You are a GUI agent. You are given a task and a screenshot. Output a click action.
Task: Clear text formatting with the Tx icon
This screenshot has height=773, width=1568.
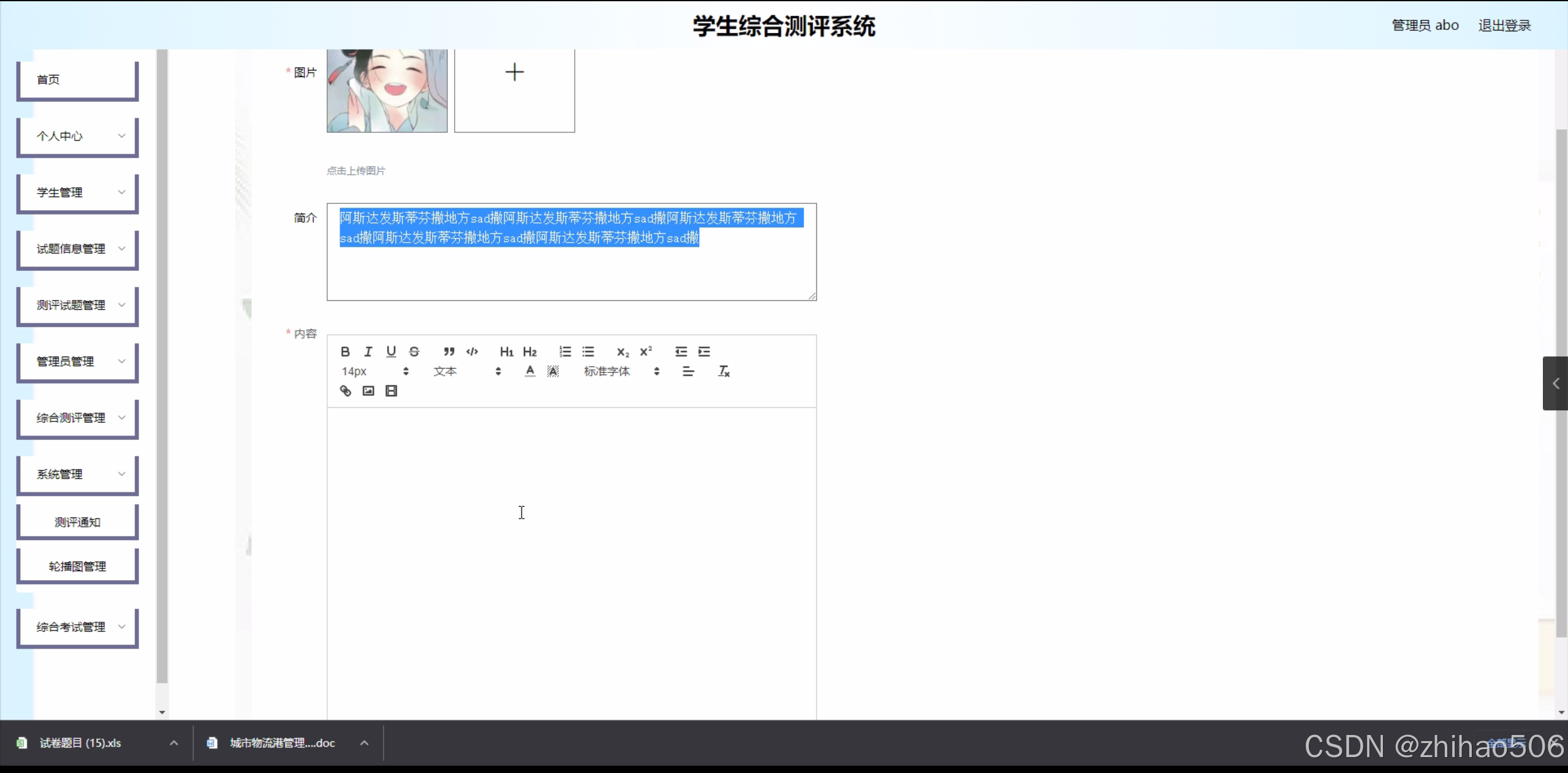tap(724, 371)
